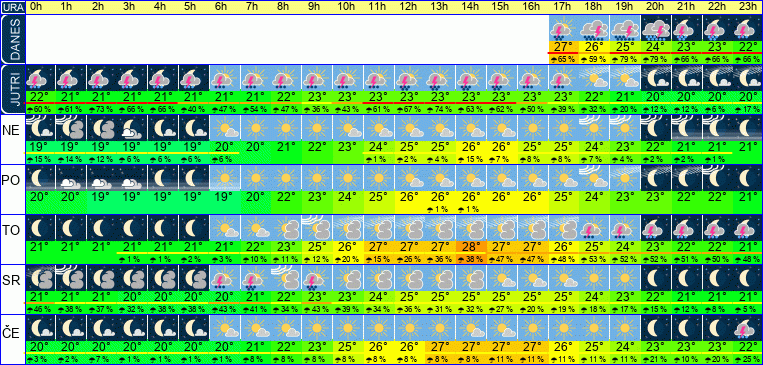Click the DANES 17h thunderstorm icon
This screenshot has width=763, height=365.
[x=563, y=28]
